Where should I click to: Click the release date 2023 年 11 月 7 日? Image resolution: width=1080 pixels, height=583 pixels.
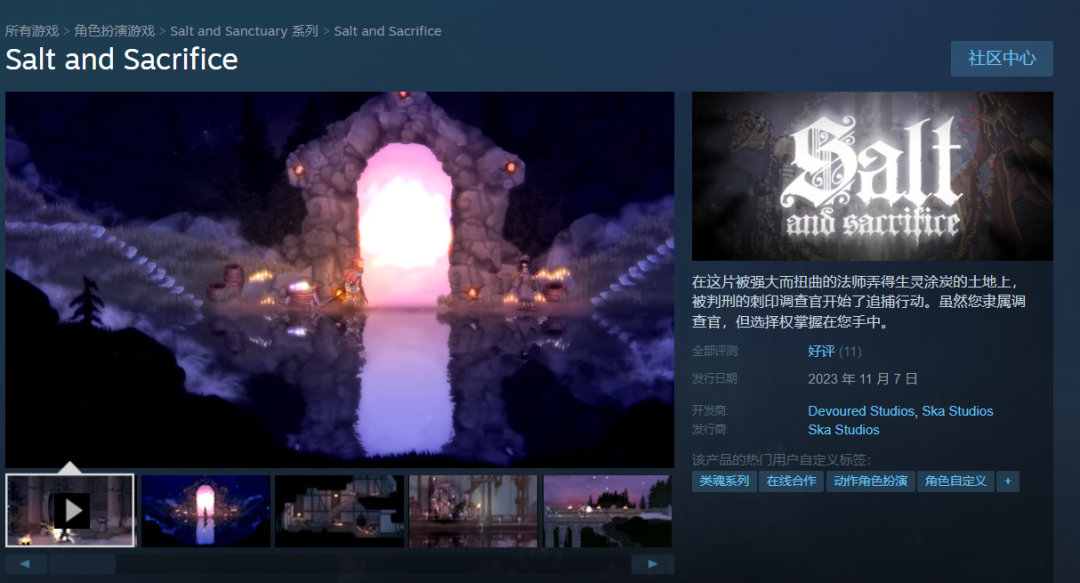pos(862,379)
